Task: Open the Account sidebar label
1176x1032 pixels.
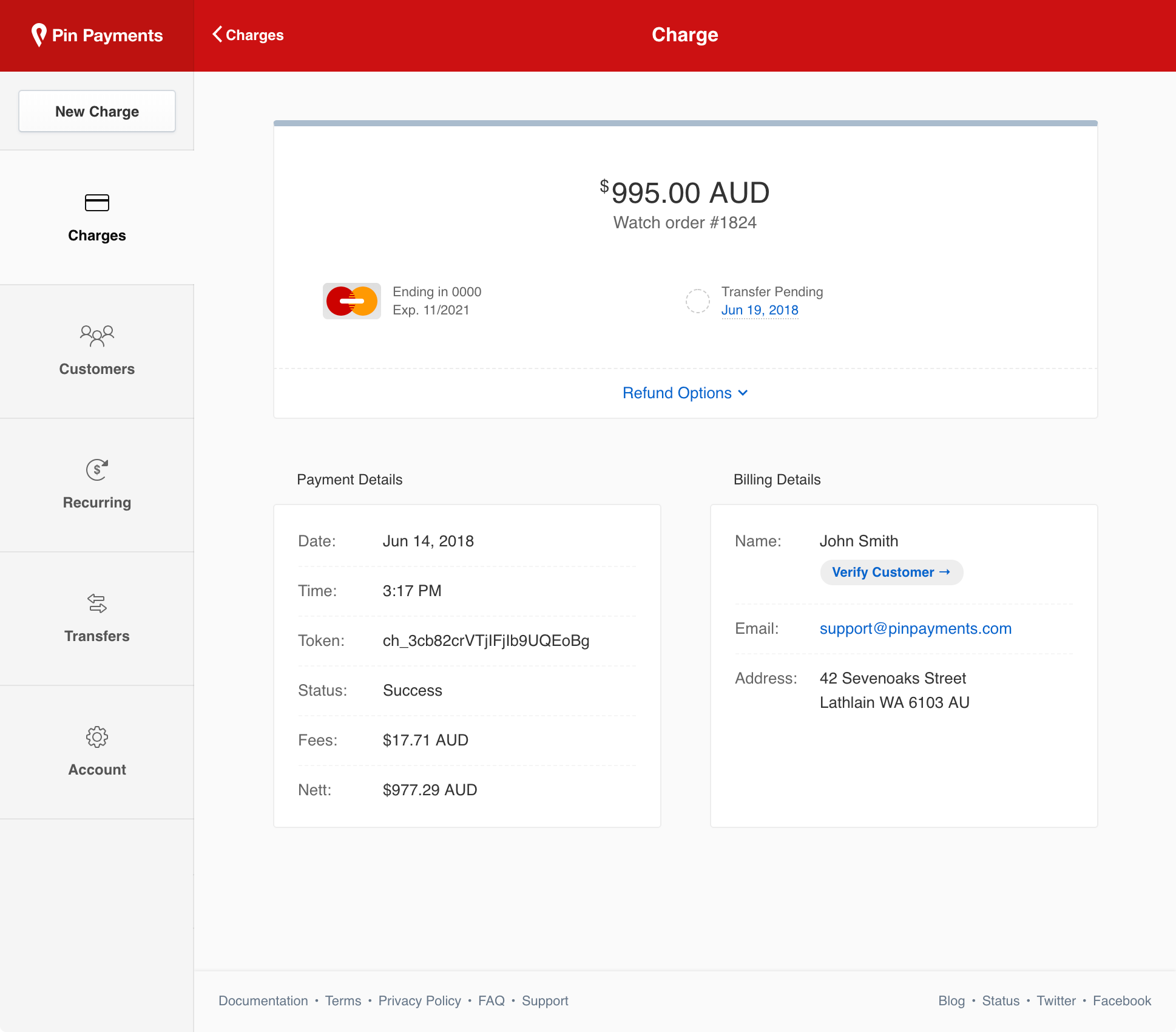Action: point(97,770)
